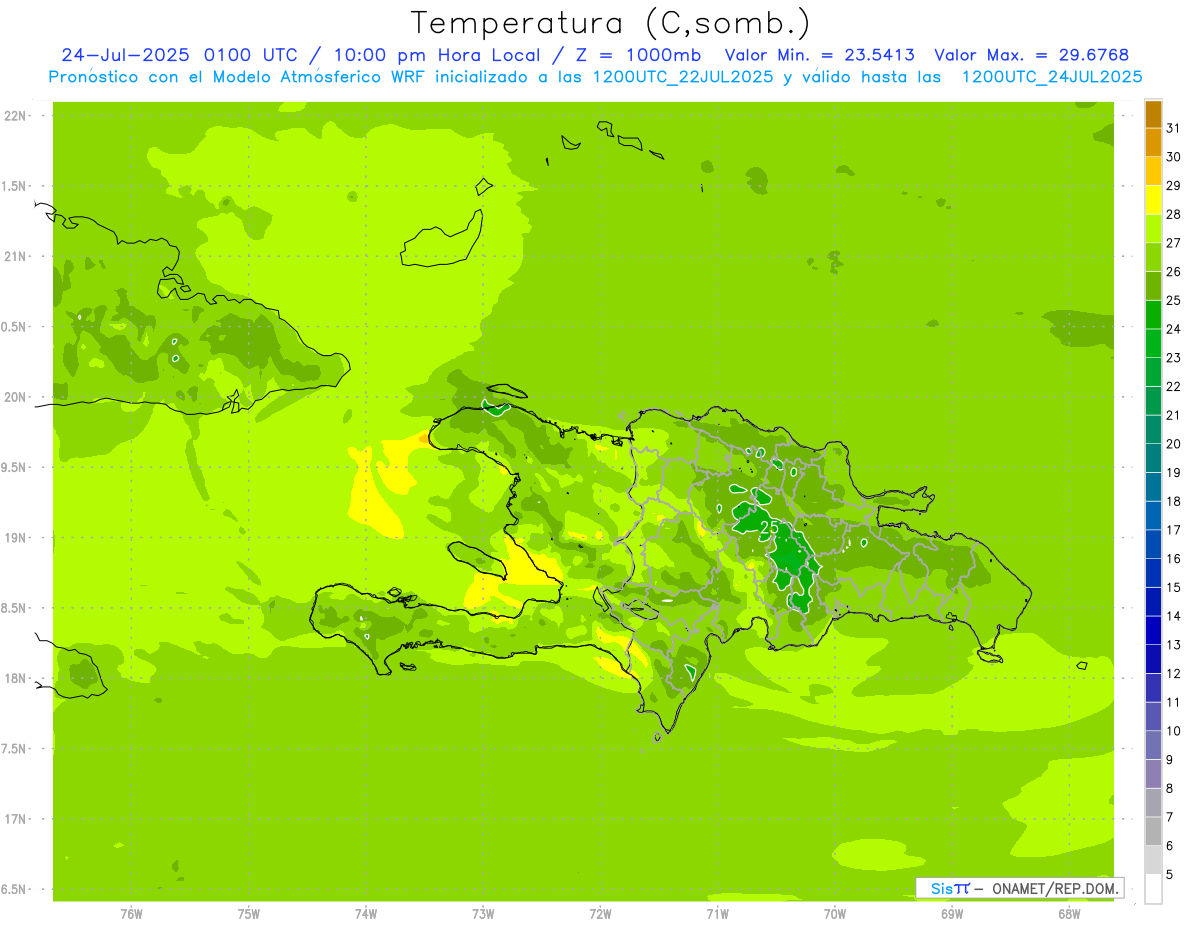This screenshot has width=1200, height=927.
Task: Click the legend swatch between 11 and 12
Action: coord(1153,688)
